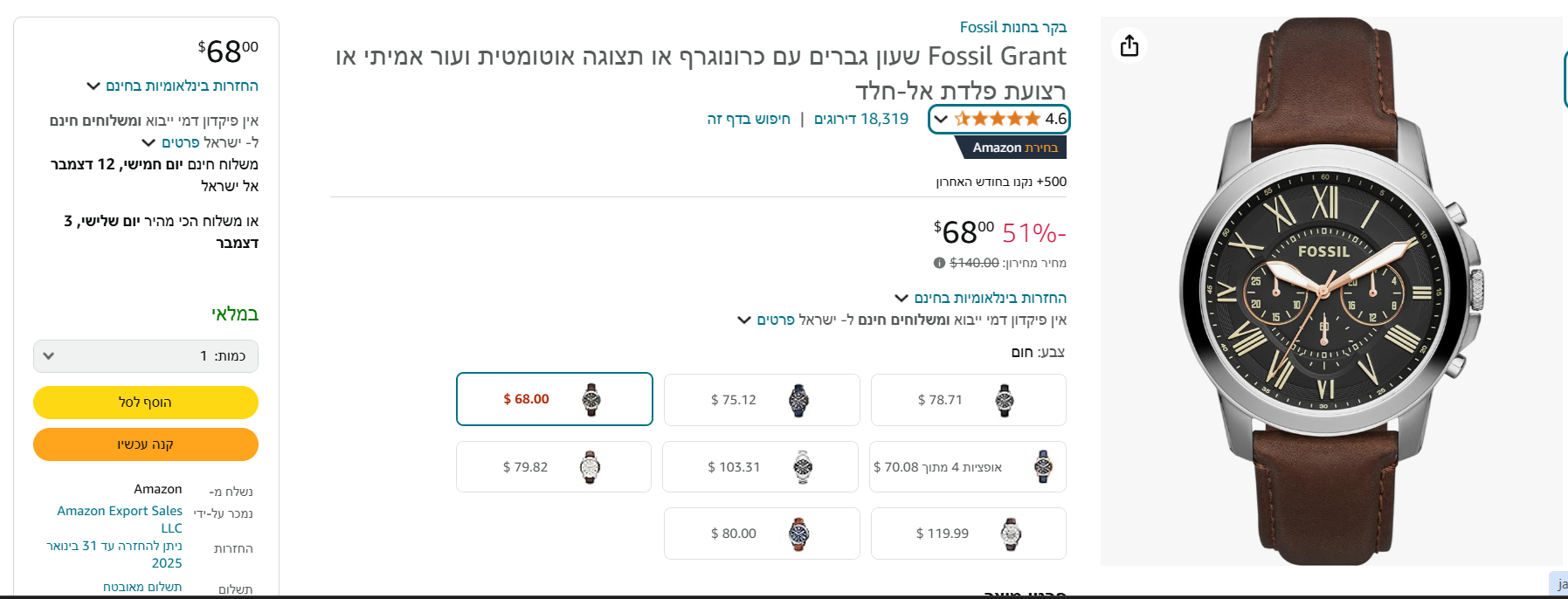Click the yellow Add to Cart button

point(146,403)
